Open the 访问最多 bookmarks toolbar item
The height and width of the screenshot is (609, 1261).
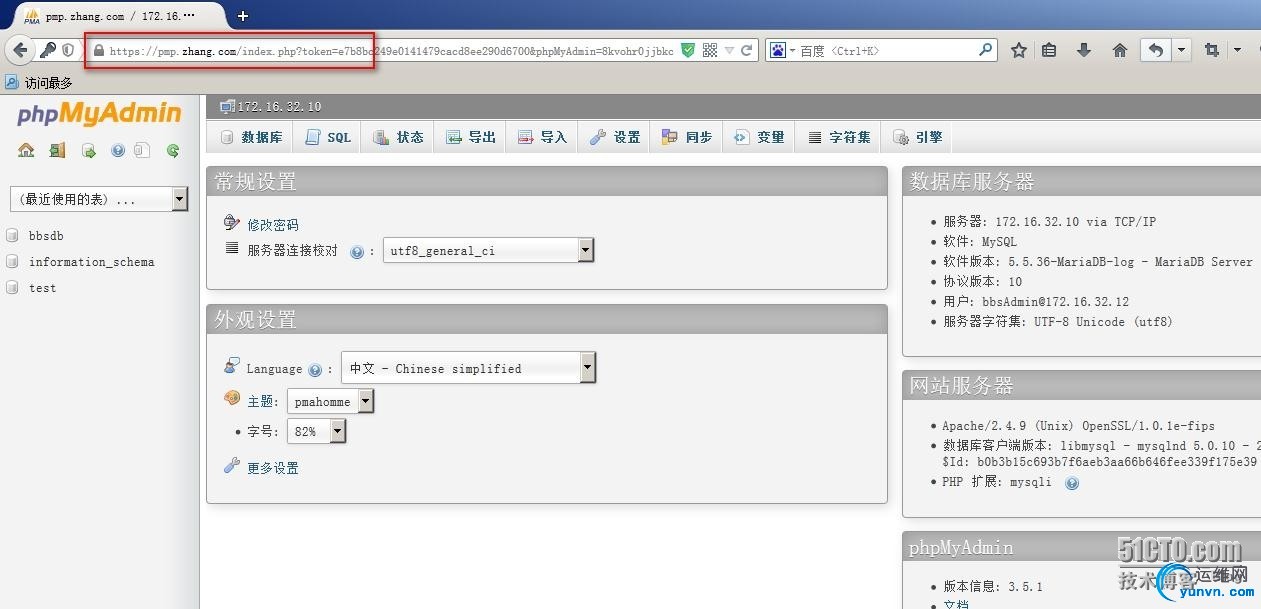(38, 82)
